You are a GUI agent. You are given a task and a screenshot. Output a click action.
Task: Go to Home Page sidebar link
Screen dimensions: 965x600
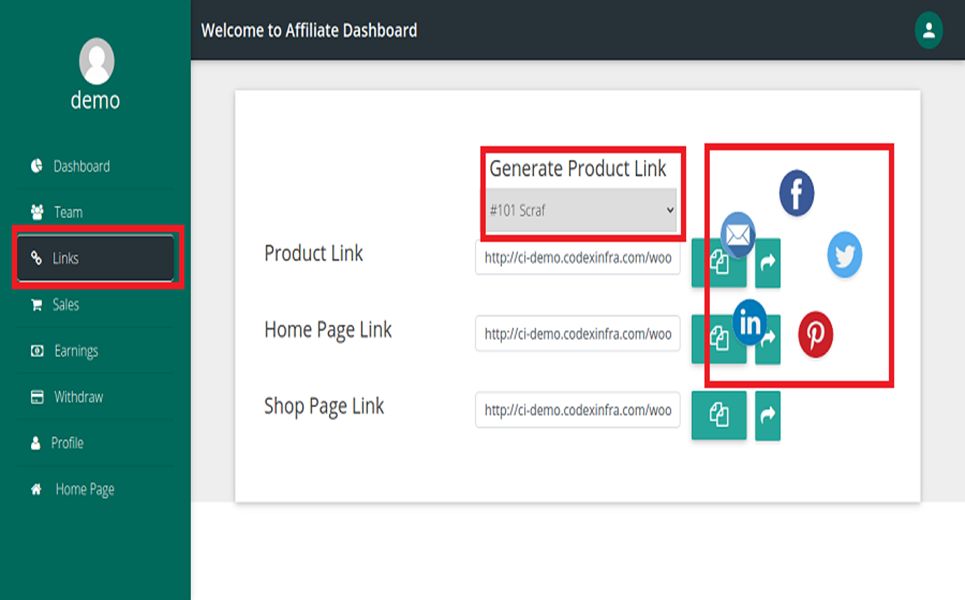(x=95, y=489)
